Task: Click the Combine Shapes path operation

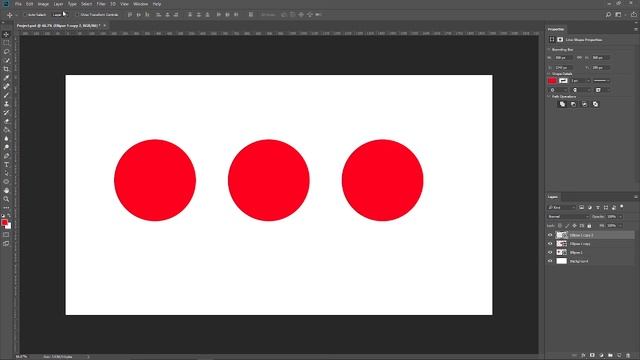Action: 562,104
